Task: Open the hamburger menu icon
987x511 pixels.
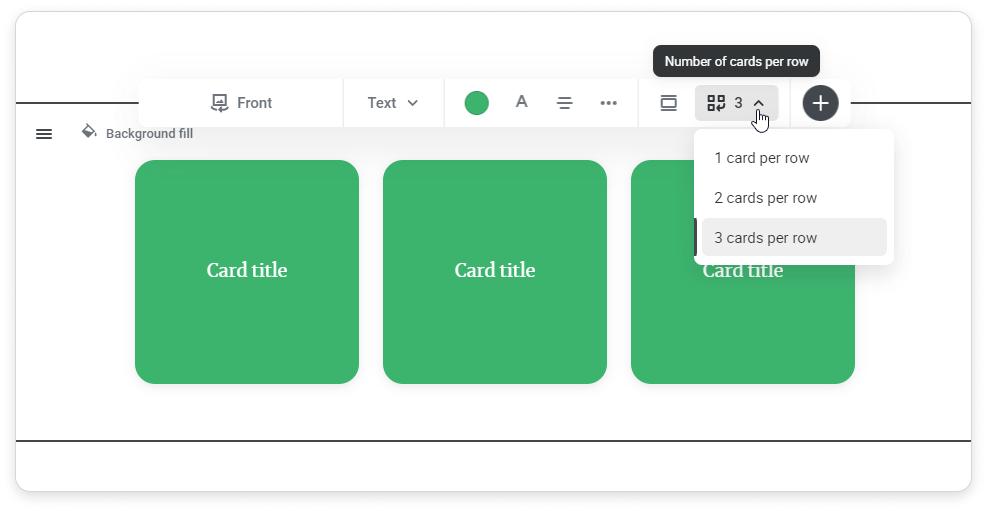Action: coord(44,134)
